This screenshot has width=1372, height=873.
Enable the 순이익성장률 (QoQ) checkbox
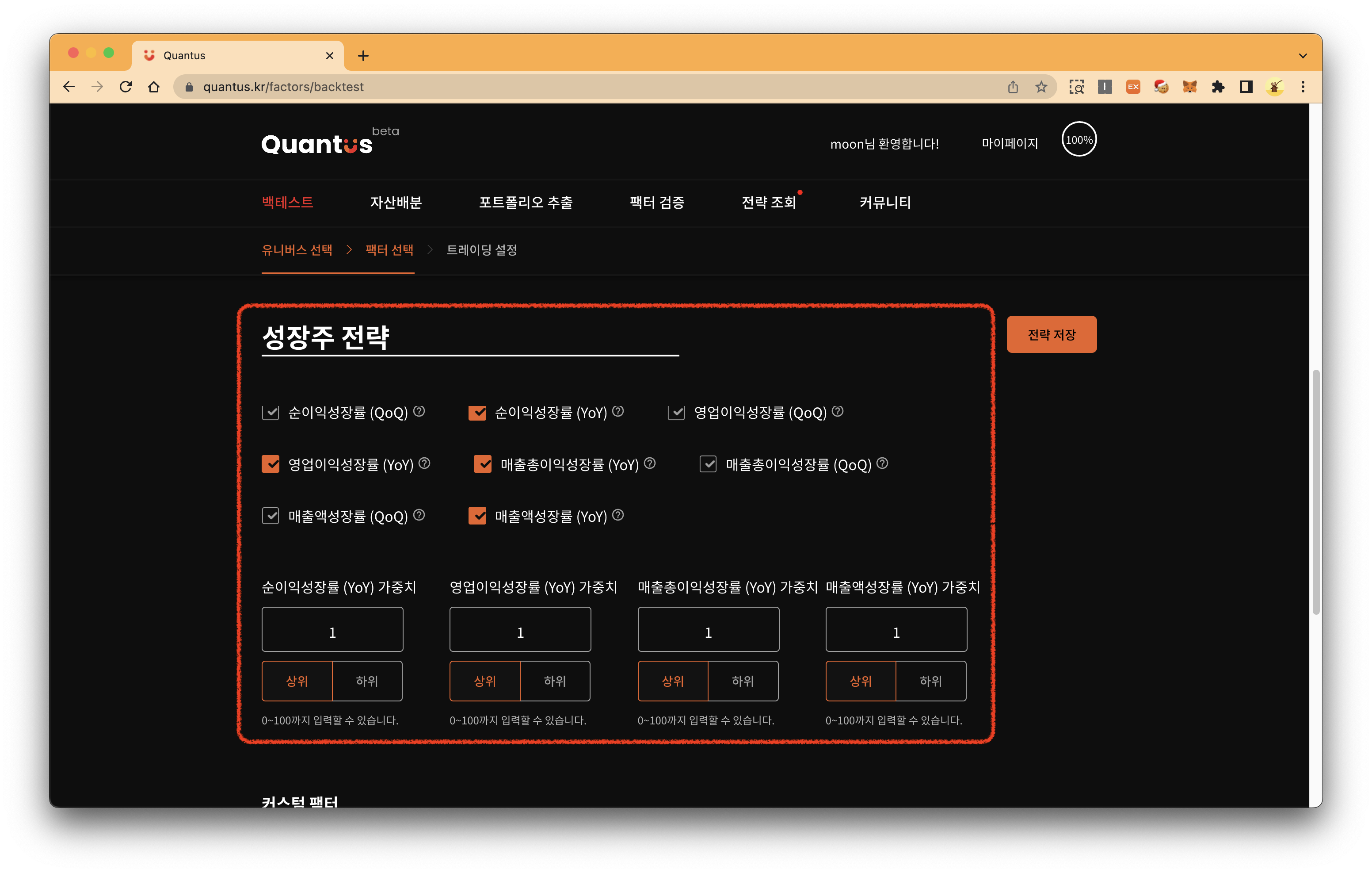click(271, 412)
